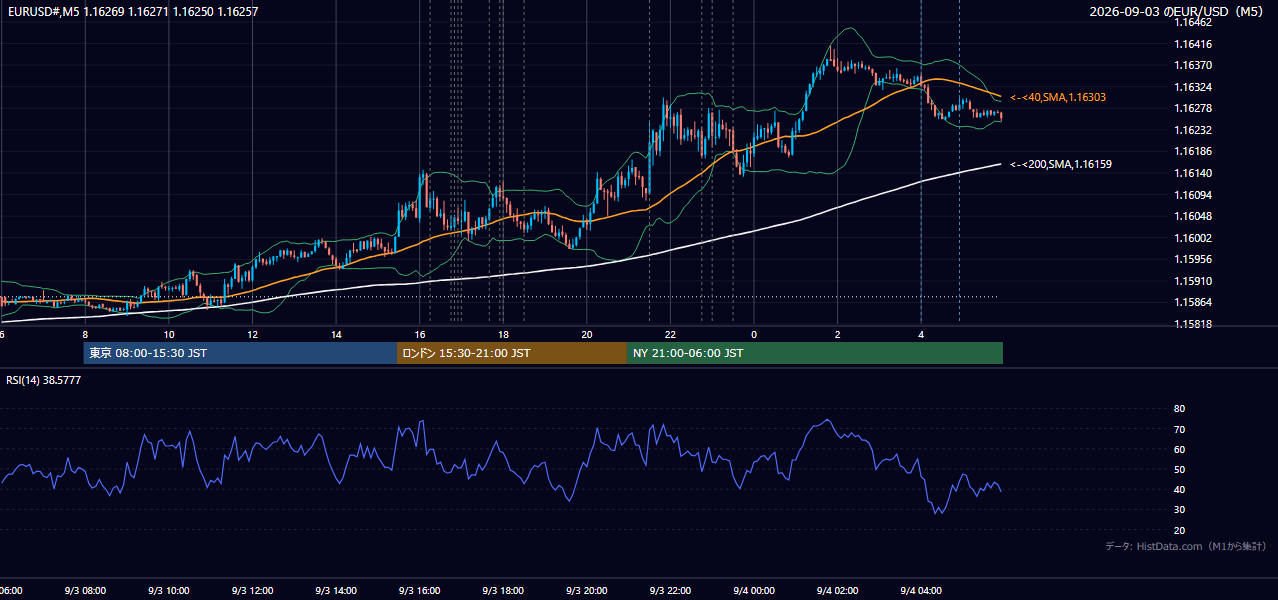Click price scale value 1.16048
Screen dimensions: 1278x600
tap(1194, 216)
